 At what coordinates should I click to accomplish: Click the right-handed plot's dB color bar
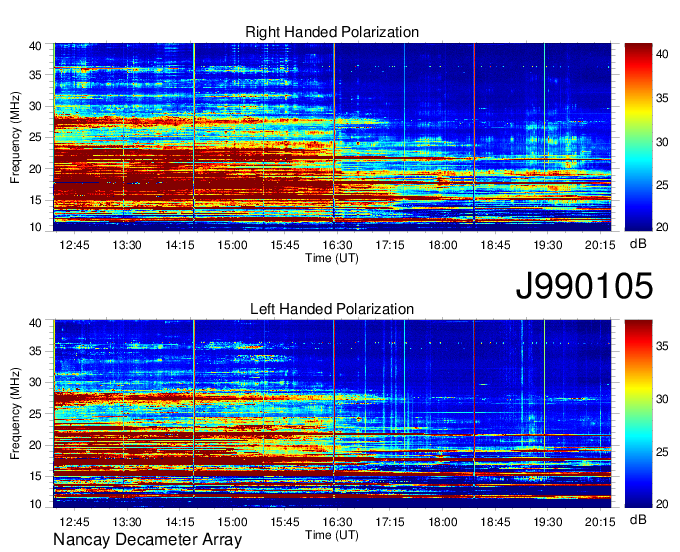(x=638, y=137)
